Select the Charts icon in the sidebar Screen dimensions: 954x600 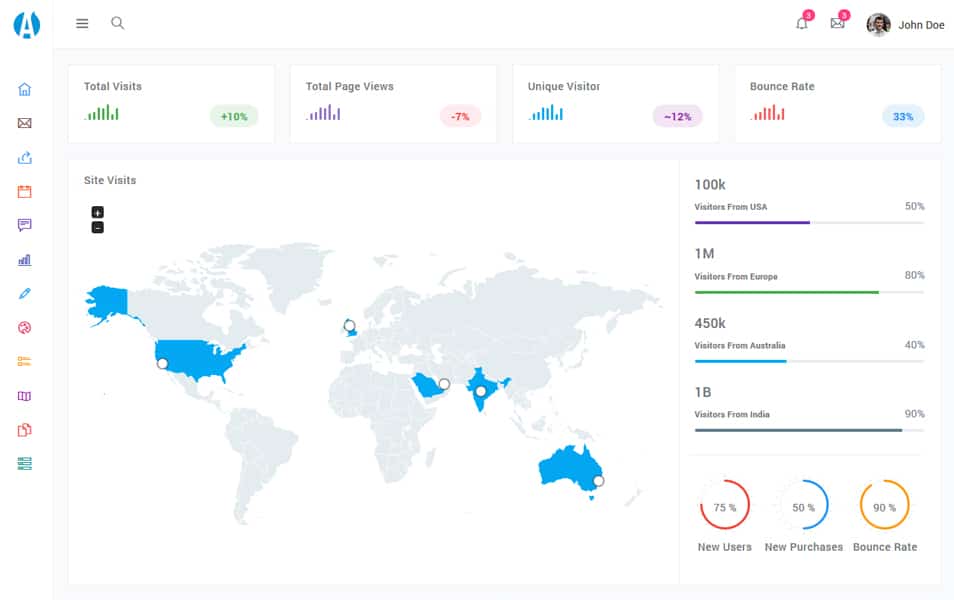pyautogui.click(x=24, y=258)
